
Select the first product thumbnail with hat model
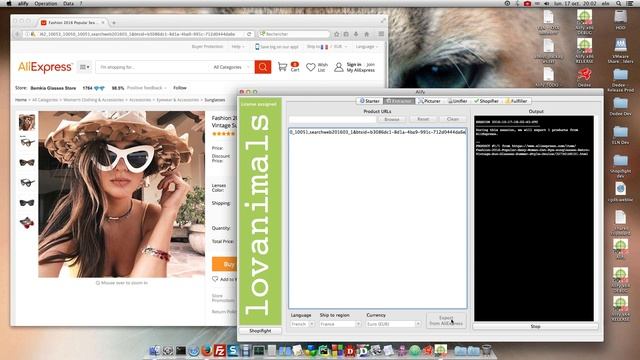coord(27,122)
